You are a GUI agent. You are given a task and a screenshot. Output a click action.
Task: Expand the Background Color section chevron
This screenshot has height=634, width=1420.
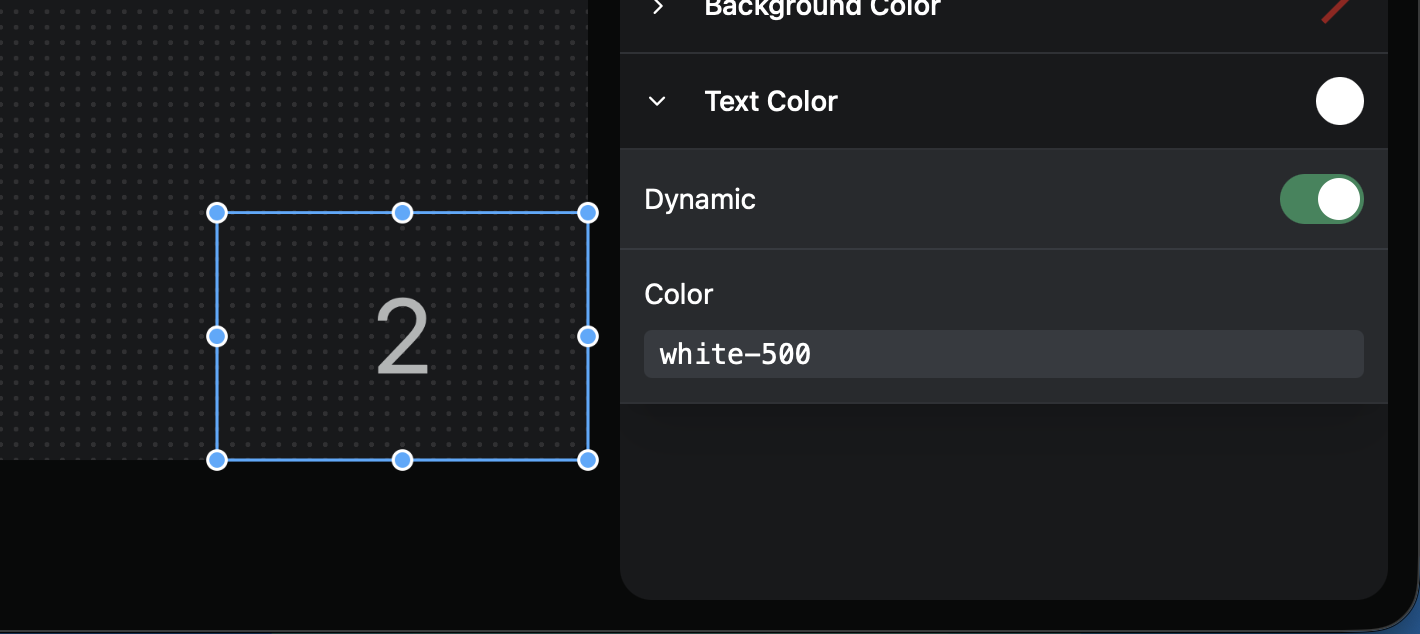point(657,8)
